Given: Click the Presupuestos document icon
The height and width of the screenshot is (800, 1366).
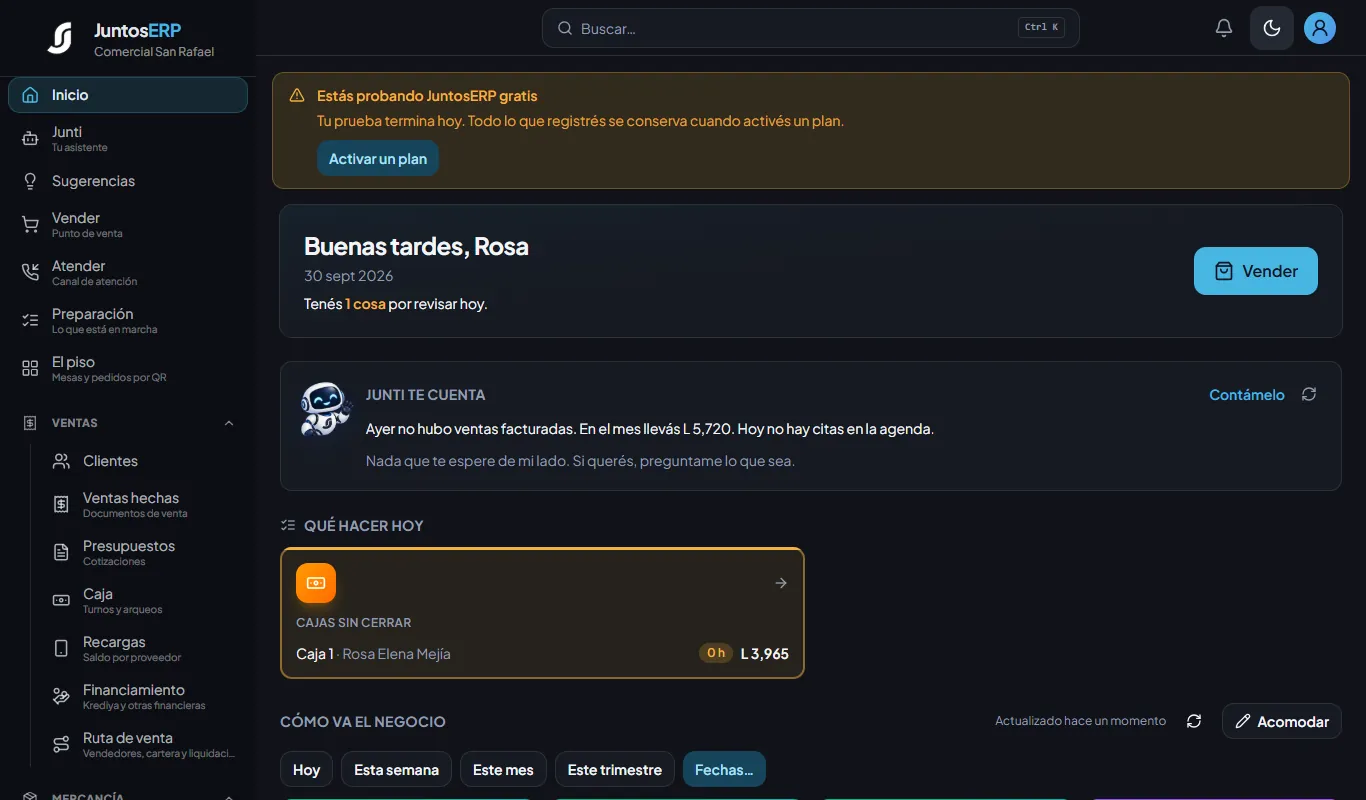Looking at the screenshot, I should tap(62, 553).
